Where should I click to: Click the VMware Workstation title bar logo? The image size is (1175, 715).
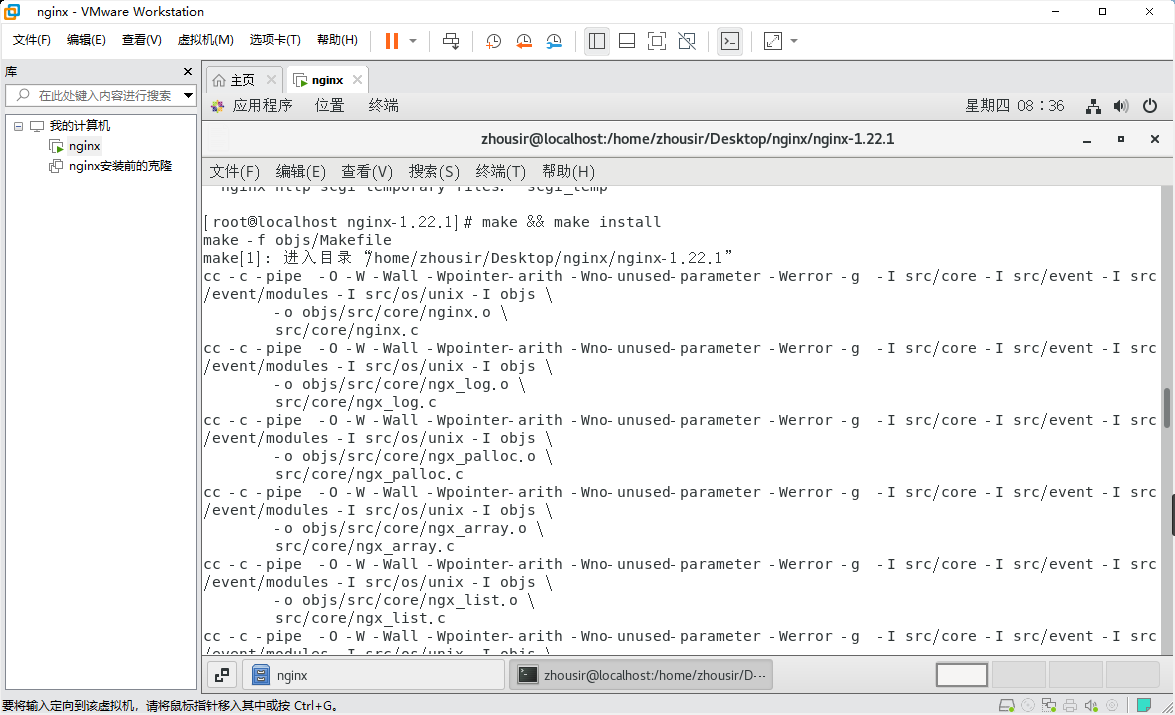[x=12, y=11]
